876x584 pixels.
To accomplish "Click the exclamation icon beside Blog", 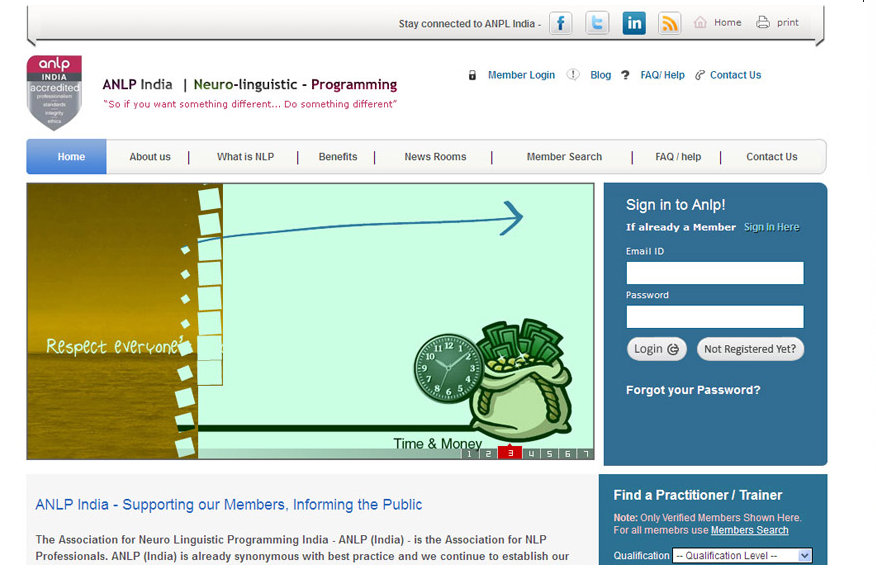I will [x=573, y=74].
